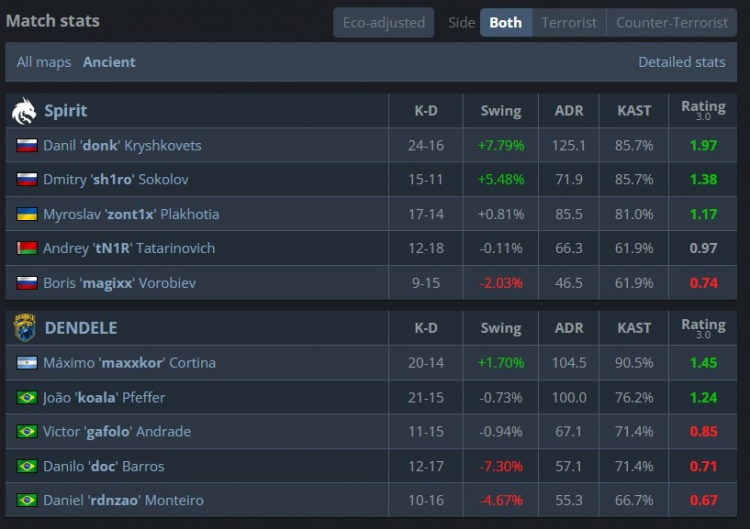Screen dimensions: 750x529
Task: Click the K-D column header in Spirit table
Action: tap(426, 111)
